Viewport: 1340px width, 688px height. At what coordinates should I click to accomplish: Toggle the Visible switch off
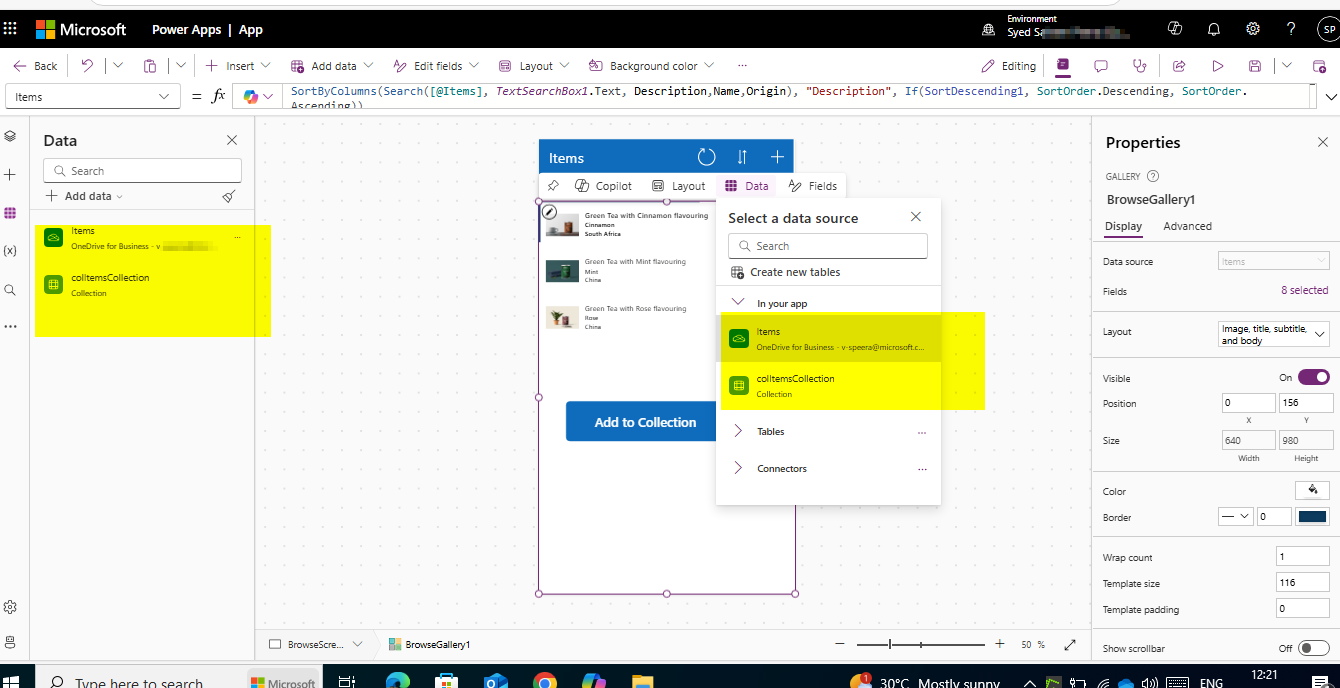point(1314,377)
